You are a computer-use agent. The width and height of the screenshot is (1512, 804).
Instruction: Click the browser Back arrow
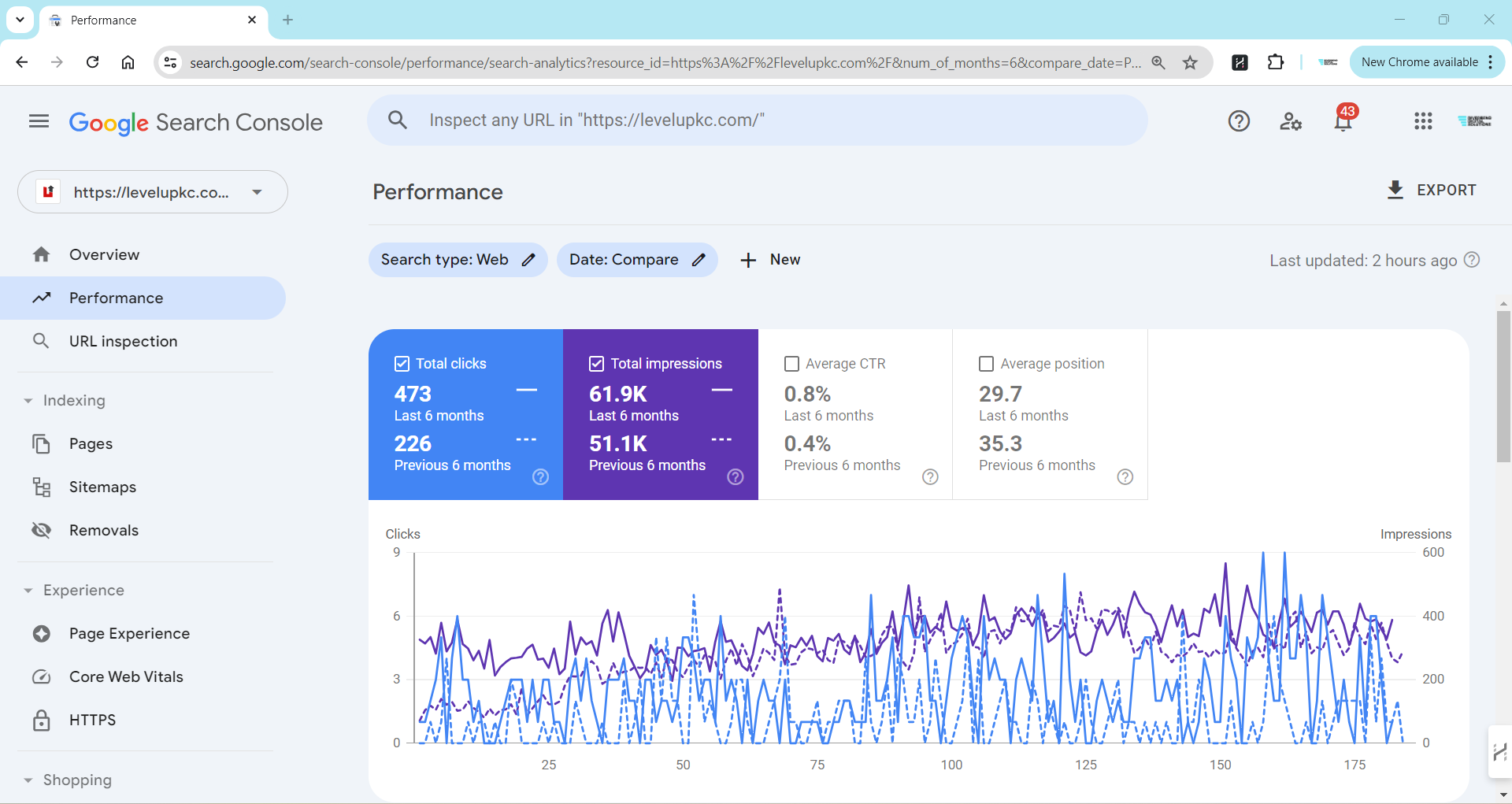tap(21, 62)
